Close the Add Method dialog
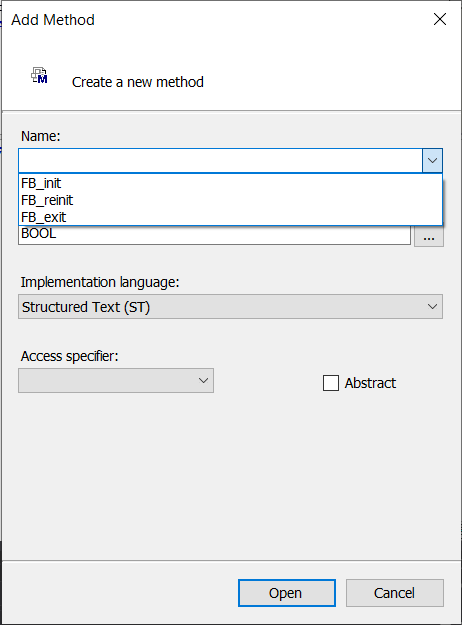462x625 pixels. tap(440, 19)
